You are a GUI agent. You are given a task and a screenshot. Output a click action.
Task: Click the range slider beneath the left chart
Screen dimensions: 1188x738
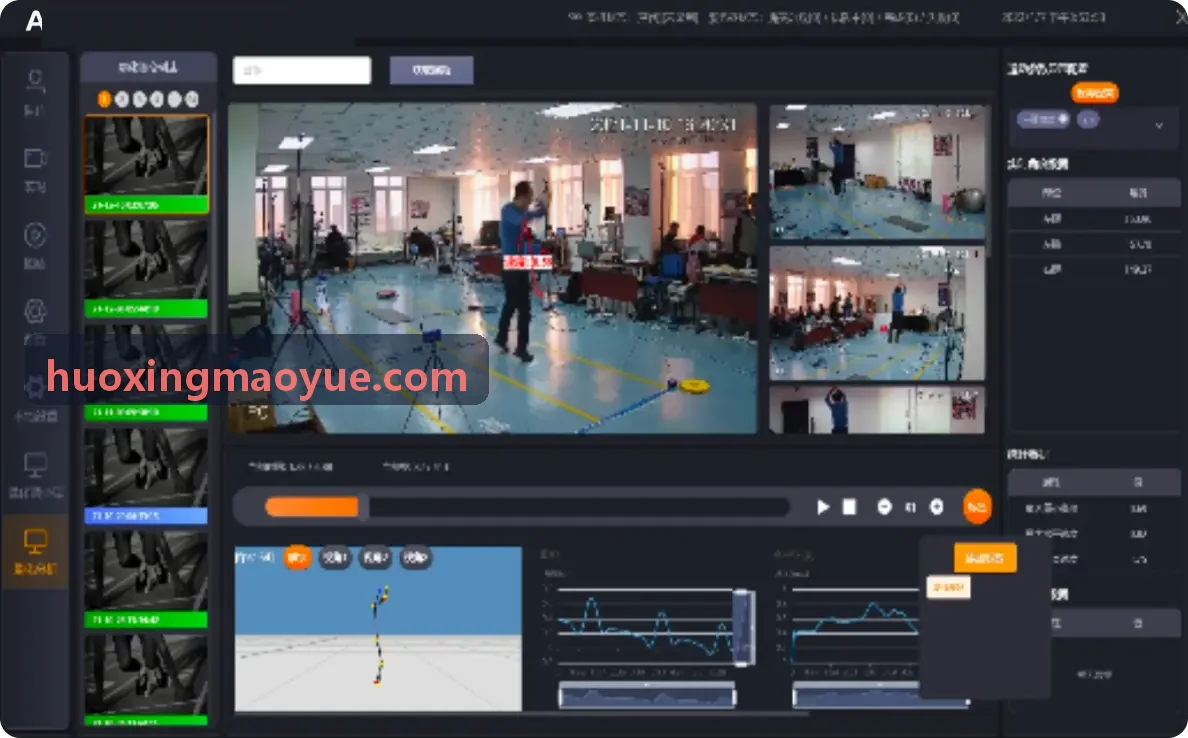coord(647,696)
